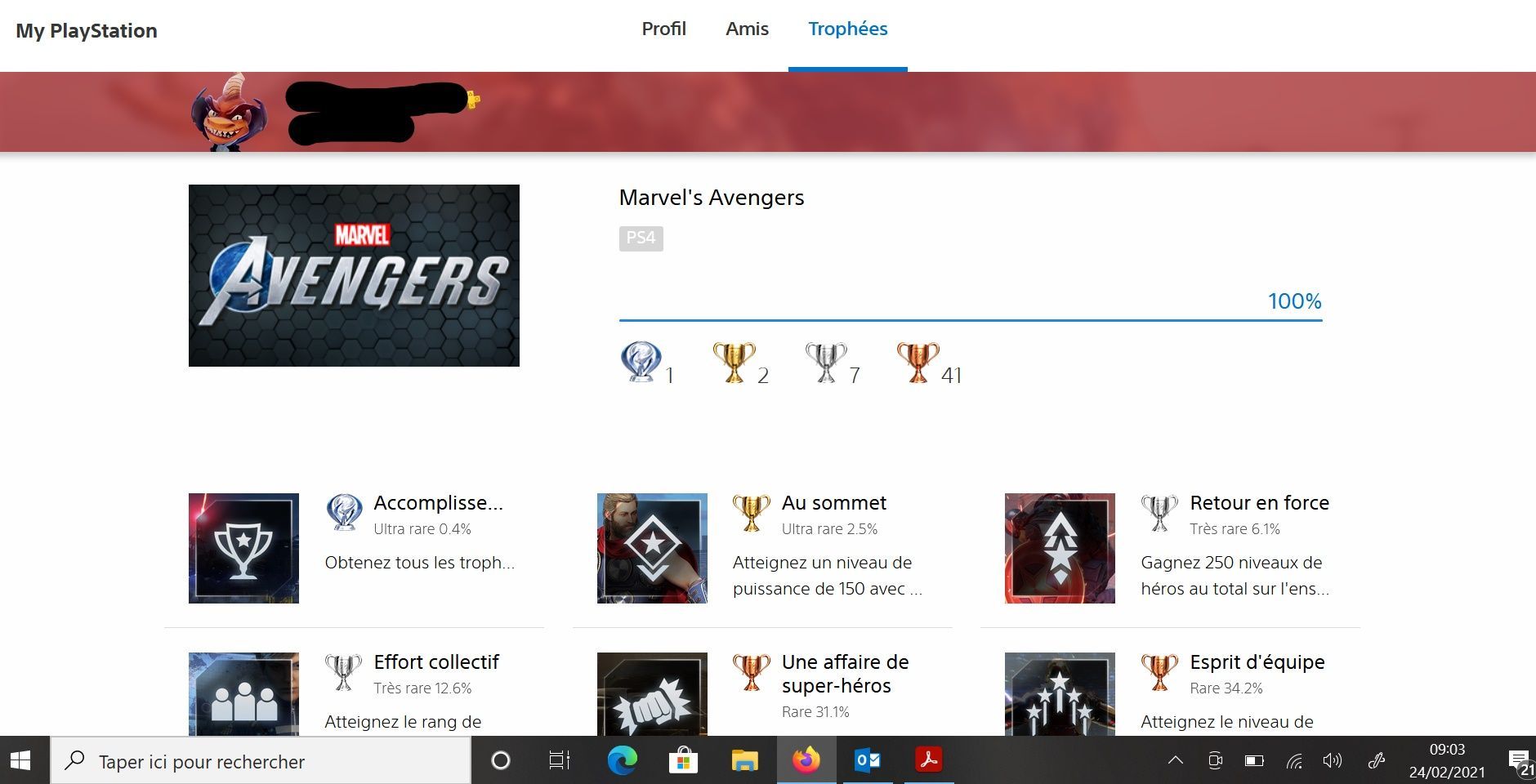
Task: Click the Ultra rare 2.5% rarity text
Action: click(829, 529)
